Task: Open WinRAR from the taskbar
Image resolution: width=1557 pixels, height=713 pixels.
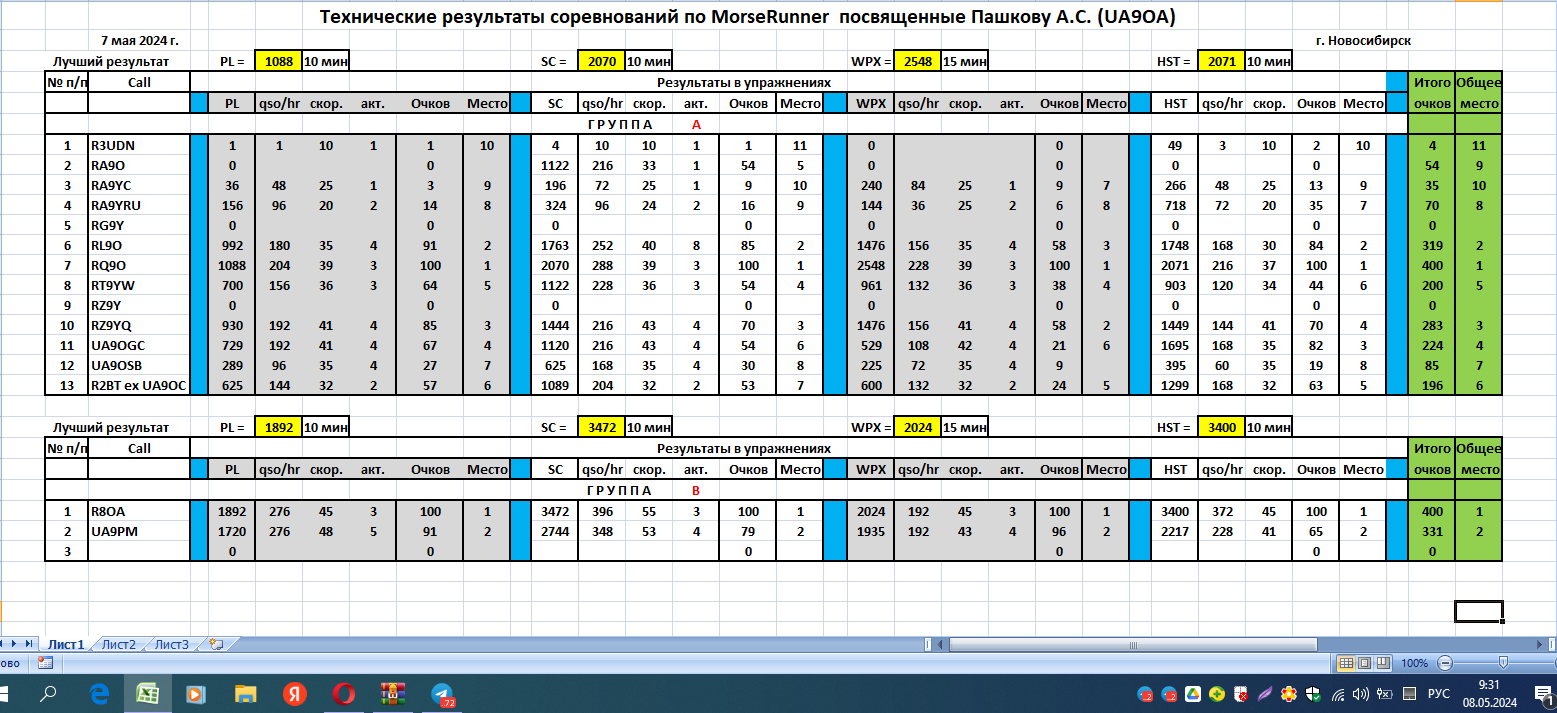Action: tap(391, 694)
